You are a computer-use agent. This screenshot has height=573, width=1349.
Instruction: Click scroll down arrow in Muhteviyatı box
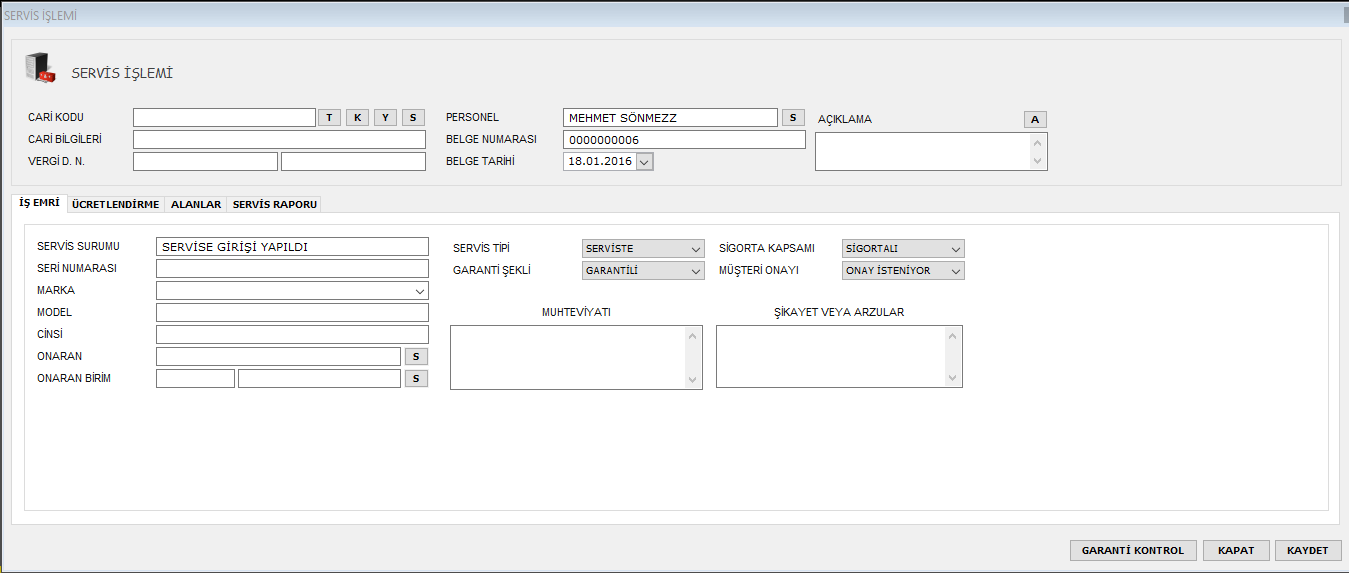tap(693, 379)
